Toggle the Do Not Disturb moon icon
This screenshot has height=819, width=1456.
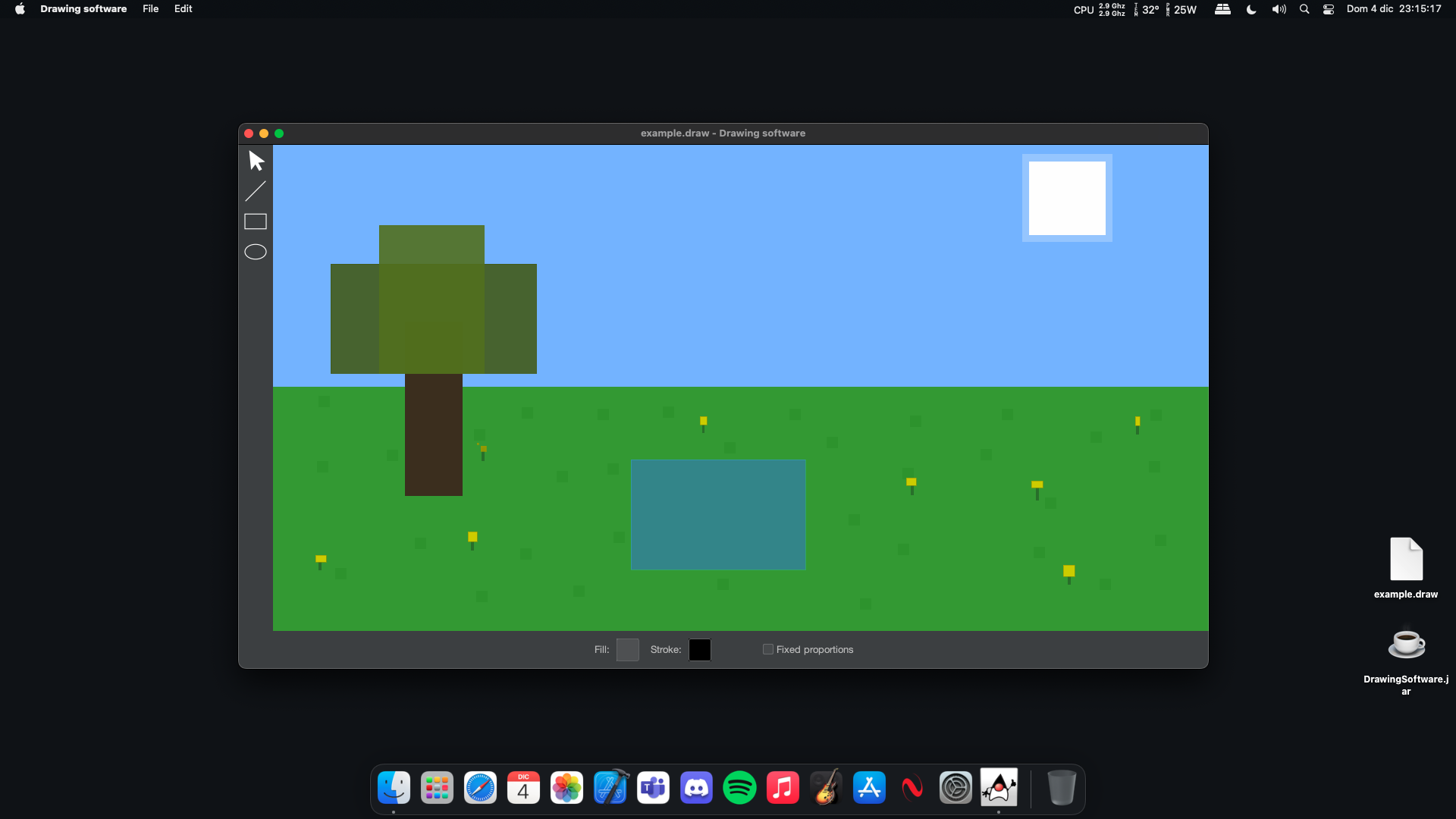[1251, 9]
